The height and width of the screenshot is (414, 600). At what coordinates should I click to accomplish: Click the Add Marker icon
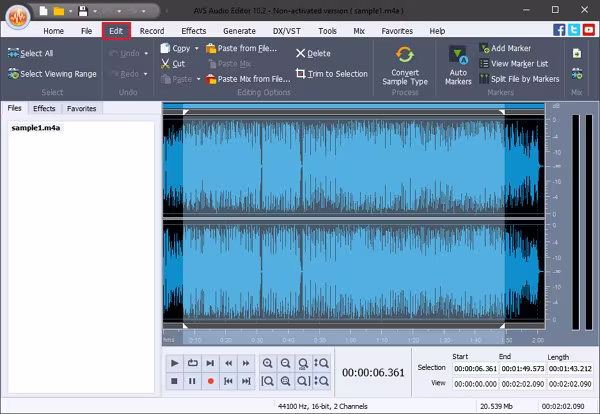(x=485, y=48)
